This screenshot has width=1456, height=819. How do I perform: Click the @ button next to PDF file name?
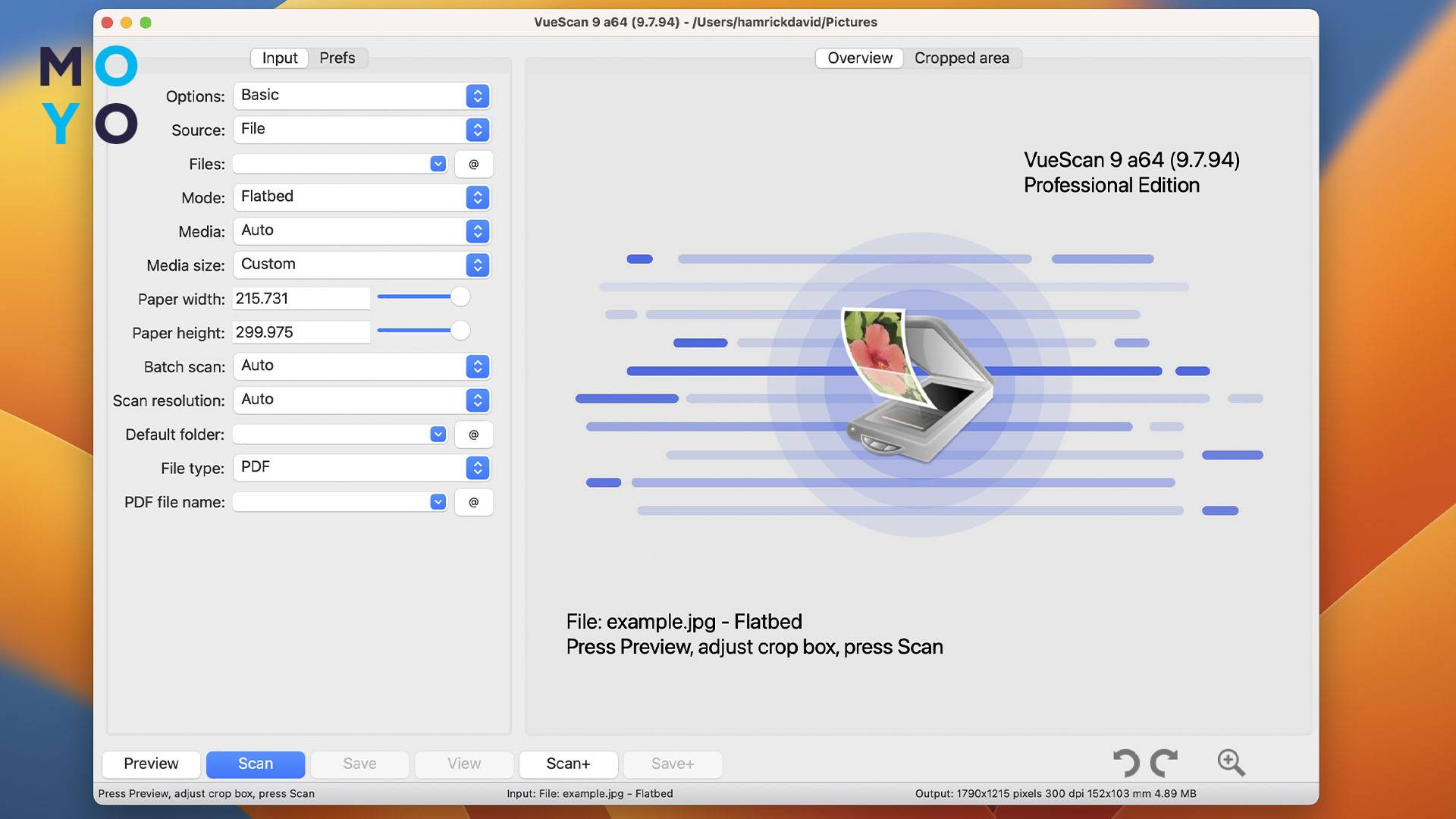tap(474, 502)
